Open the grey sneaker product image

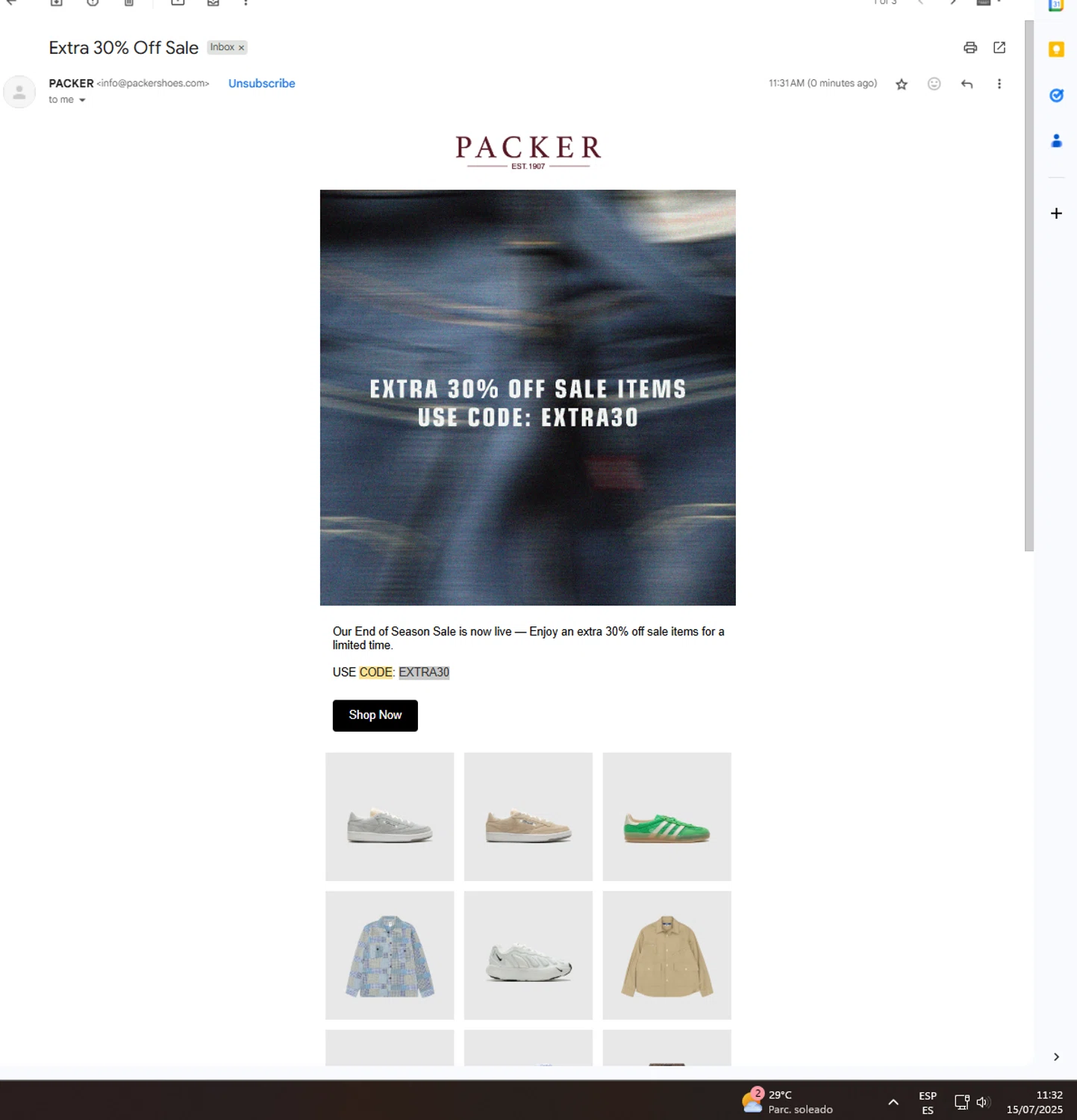[390, 817]
